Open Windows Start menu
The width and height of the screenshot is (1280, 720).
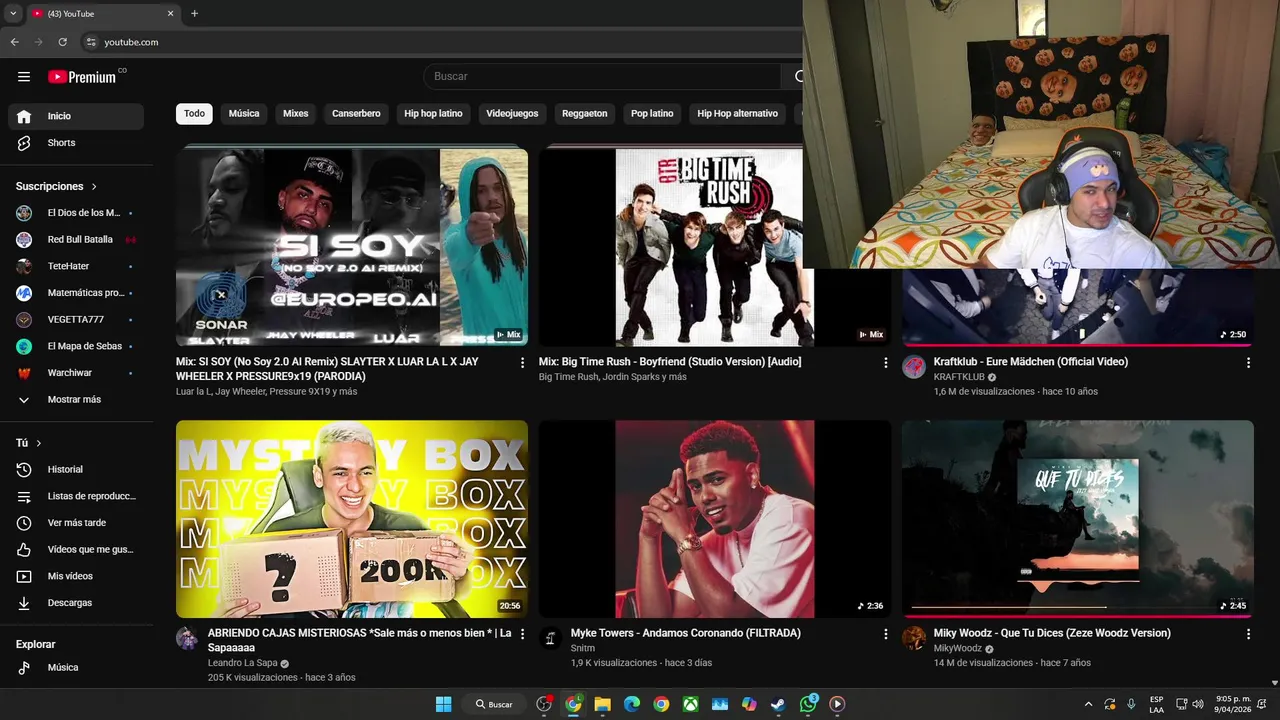443,704
